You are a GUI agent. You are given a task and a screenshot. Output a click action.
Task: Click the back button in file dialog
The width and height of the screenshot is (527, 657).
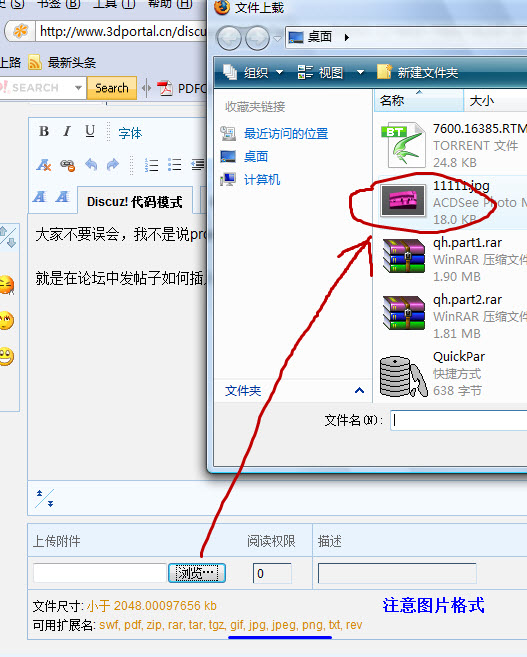pos(229,38)
